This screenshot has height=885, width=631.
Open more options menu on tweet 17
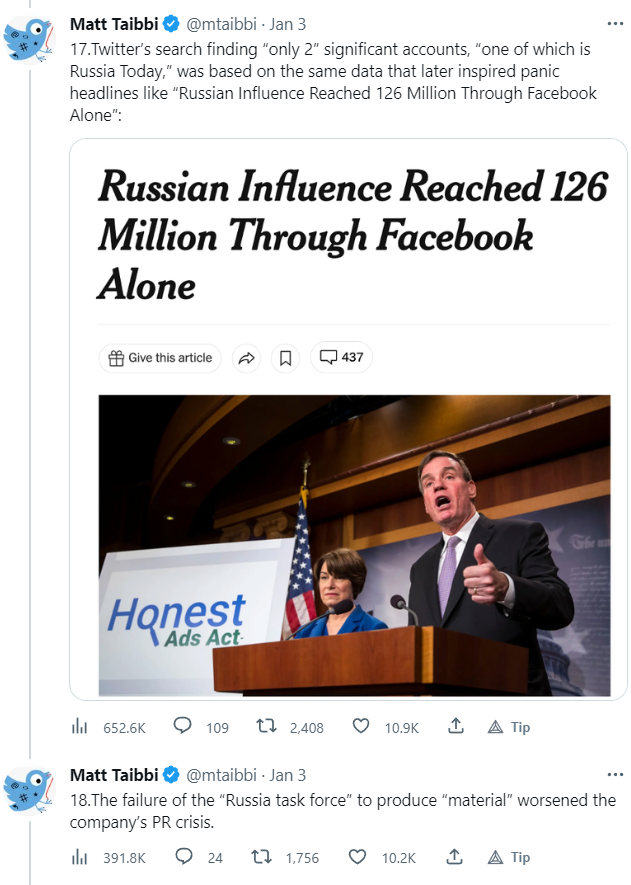coord(614,24)
